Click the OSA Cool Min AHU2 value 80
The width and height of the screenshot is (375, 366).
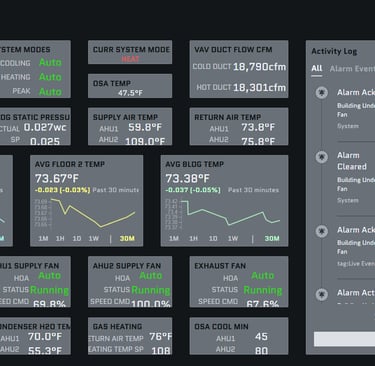tap(261, 350)
